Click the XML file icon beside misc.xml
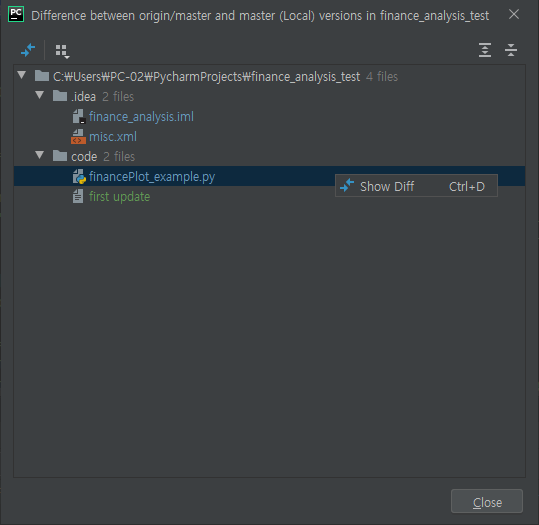Viewport: 539px width, 525px height. [78, 136]
